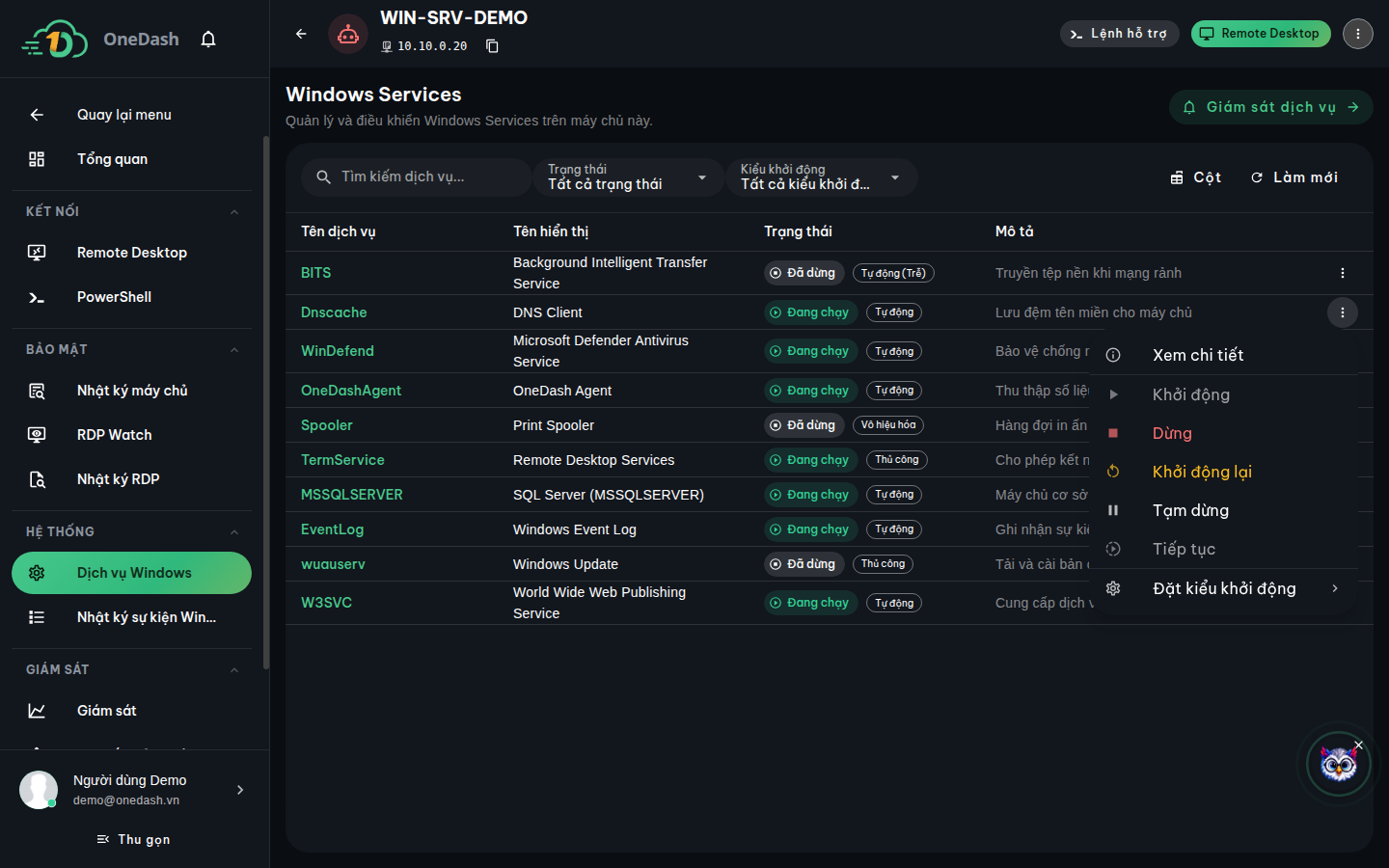Screen dimensions: 1389x868
Task: Click the Trạng thái column header
Action: coord(798,231)
